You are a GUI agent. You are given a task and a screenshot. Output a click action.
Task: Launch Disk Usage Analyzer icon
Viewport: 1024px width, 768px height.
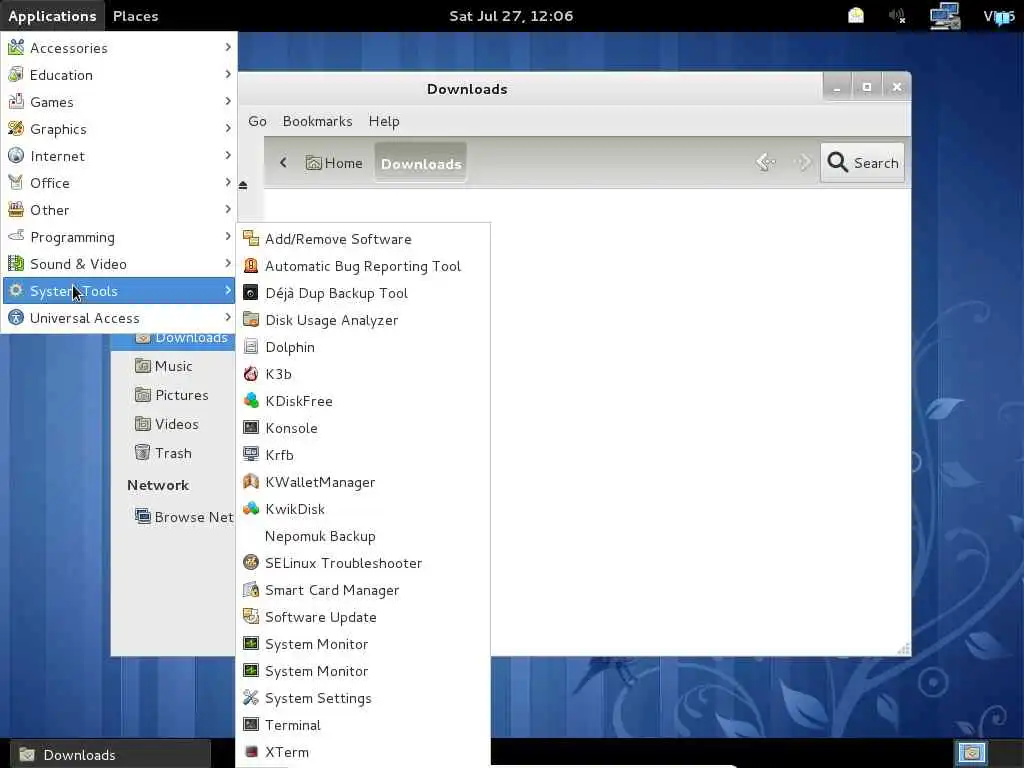(x=251, y=320)
